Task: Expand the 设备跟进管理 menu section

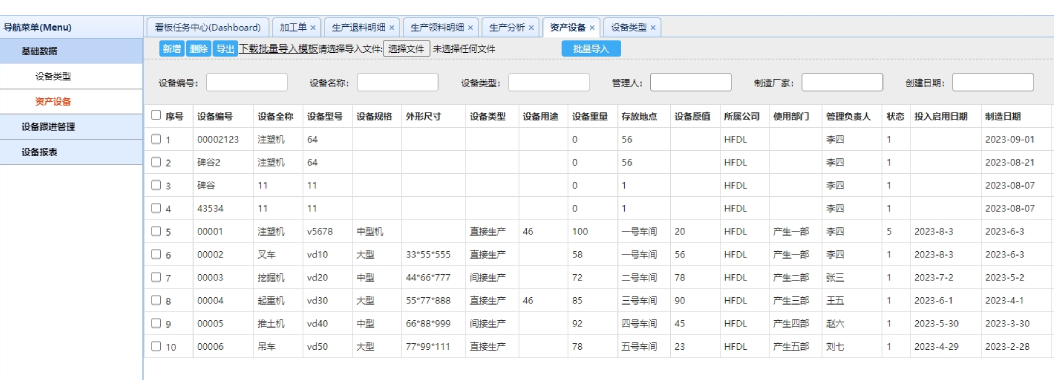Action: pos(71,126)
